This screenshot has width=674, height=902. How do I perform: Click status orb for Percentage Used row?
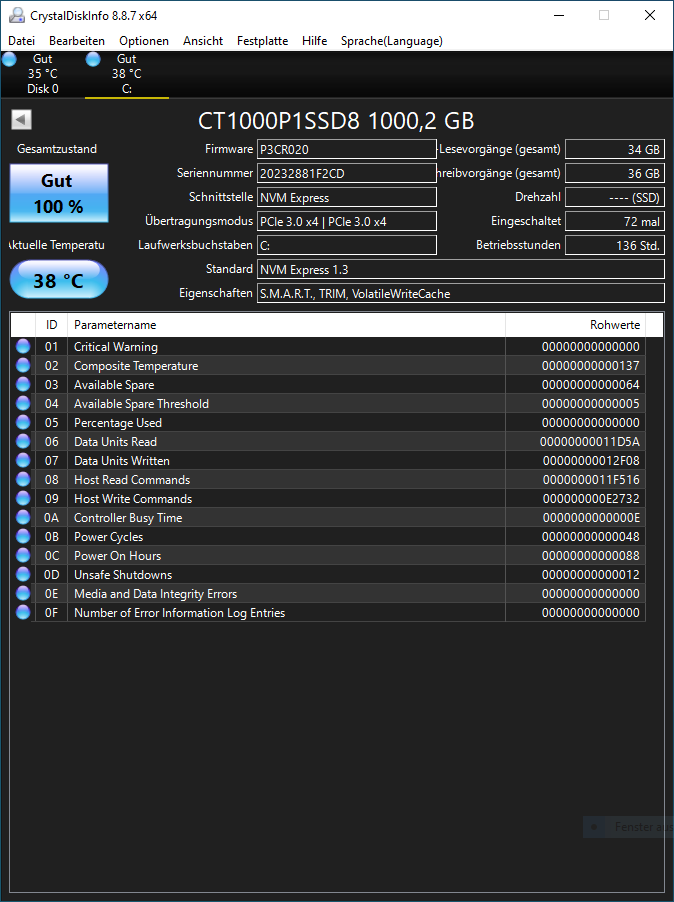click(x=23, y=422)
